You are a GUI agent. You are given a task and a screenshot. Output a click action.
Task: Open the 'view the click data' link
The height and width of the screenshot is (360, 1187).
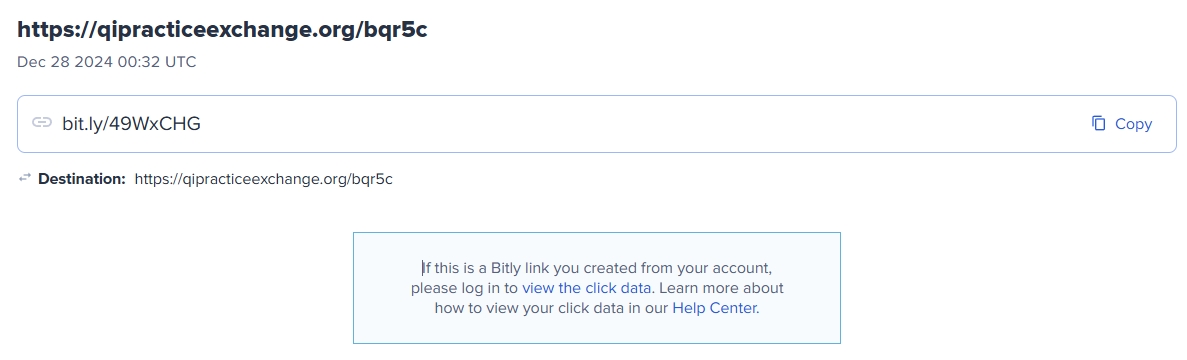tap(587, 288)
